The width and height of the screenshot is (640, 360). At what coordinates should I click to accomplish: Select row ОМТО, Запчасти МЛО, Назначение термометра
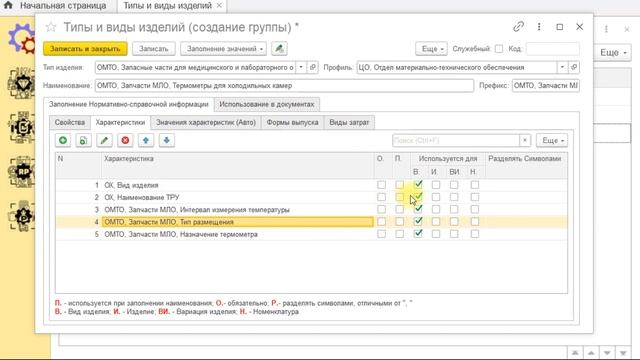[x=311, y=234]
